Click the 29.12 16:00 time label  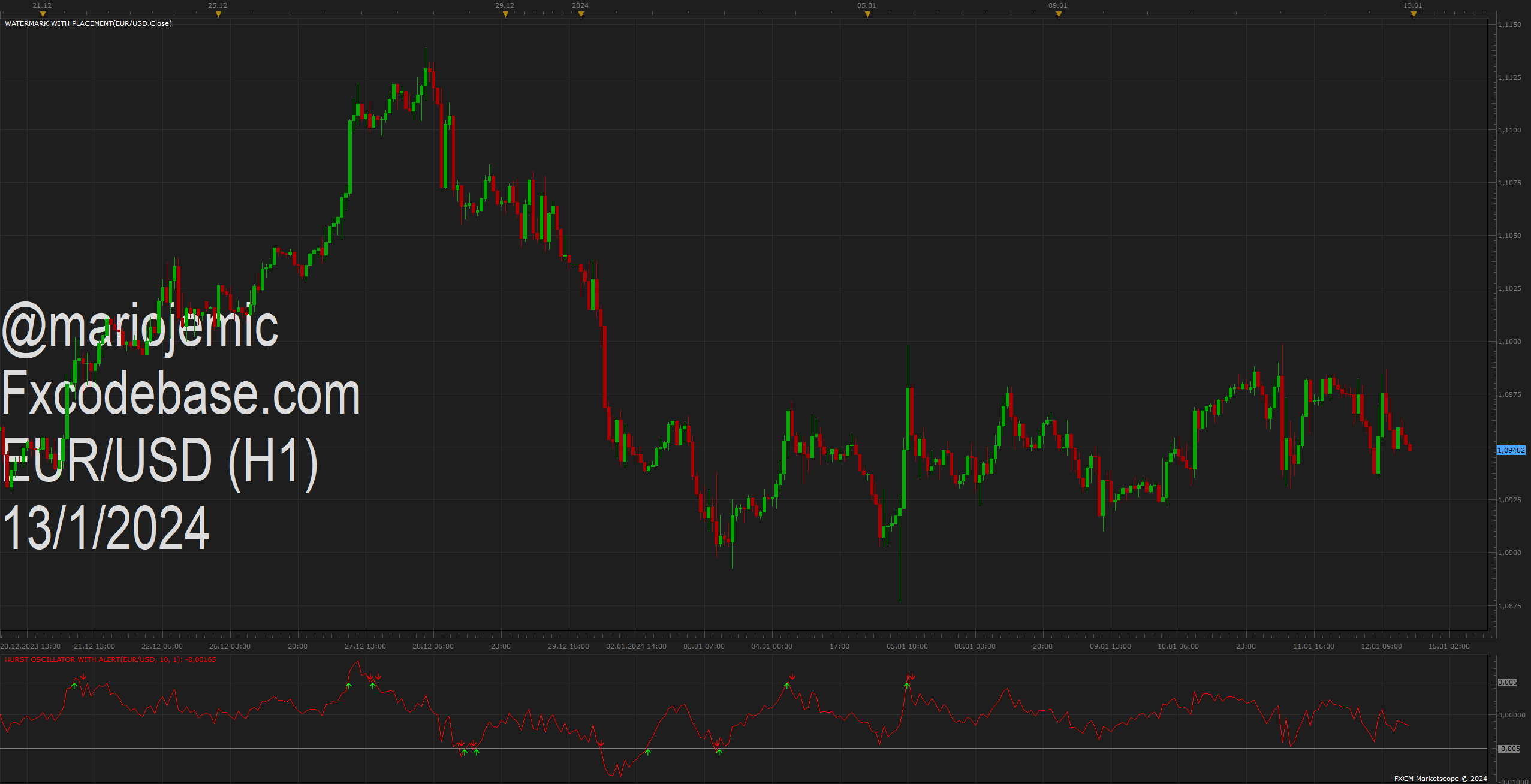(x=568, y=646)
